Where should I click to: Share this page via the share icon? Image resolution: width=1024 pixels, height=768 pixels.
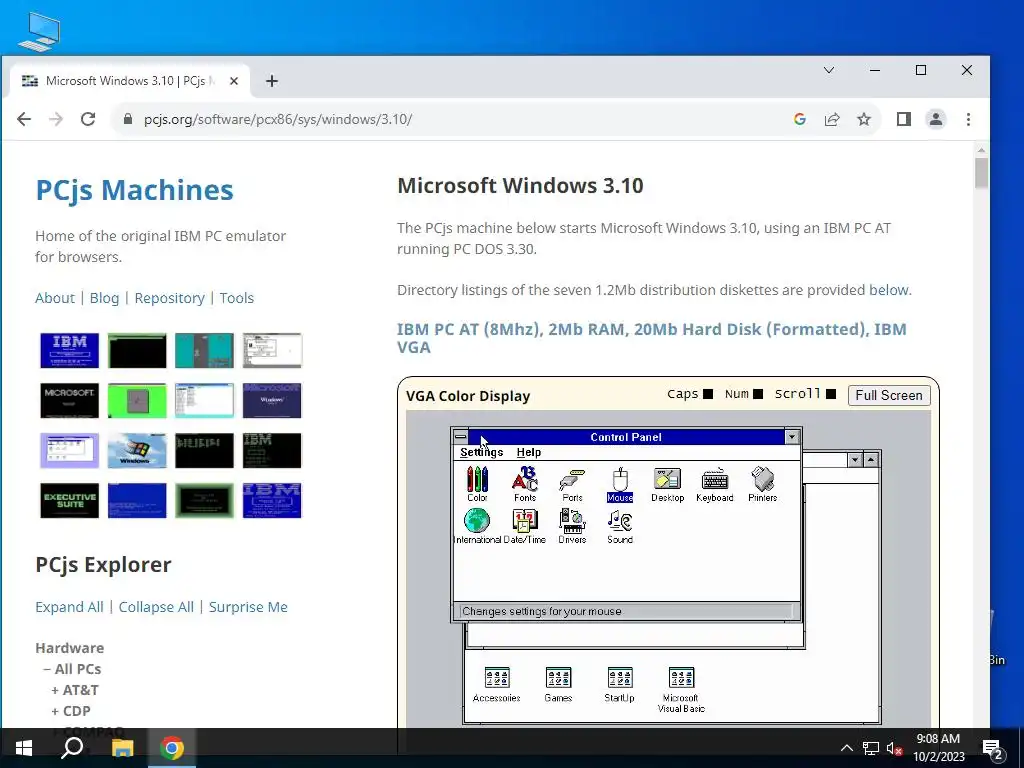(x=832, y=120)
